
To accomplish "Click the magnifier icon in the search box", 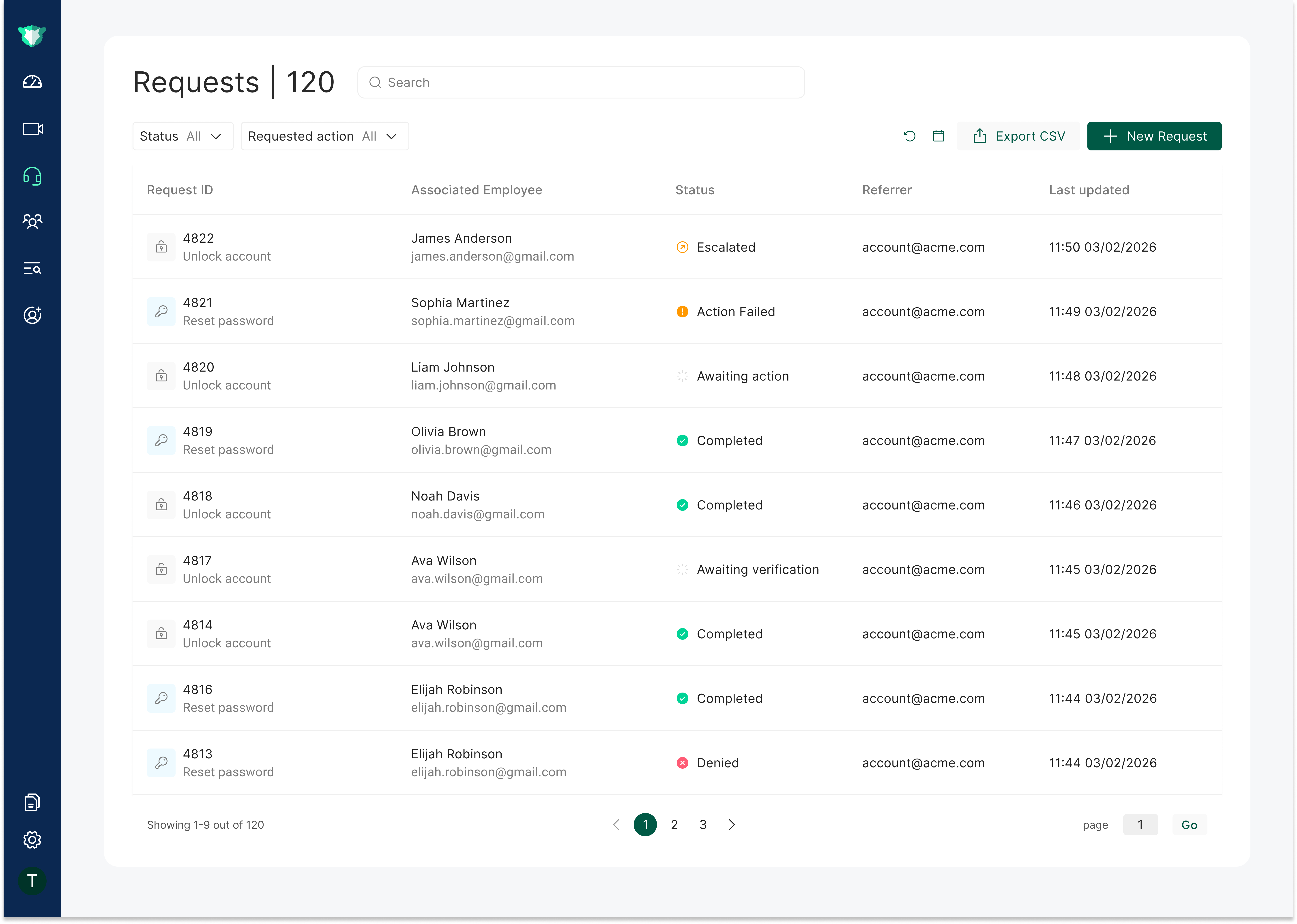I will coord(375,83).
